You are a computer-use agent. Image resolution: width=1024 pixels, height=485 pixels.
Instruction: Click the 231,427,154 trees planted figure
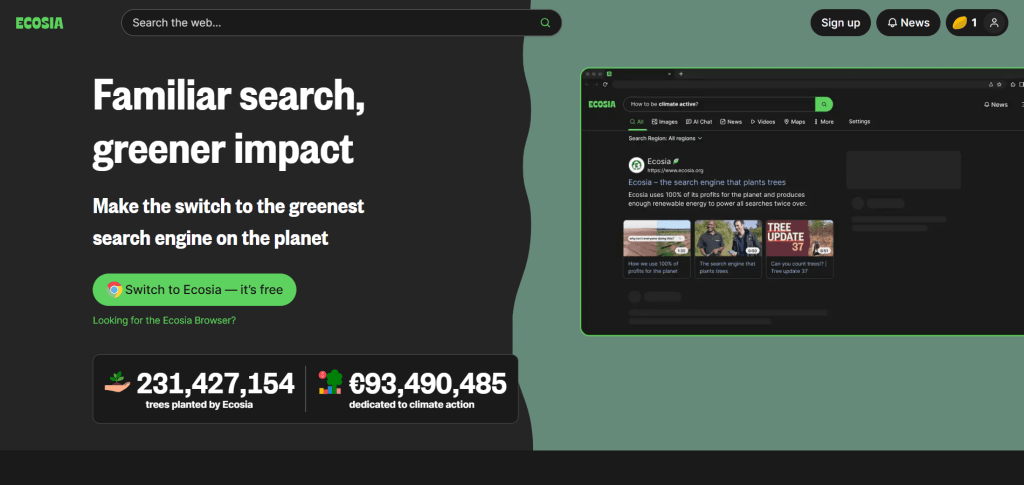216,384
